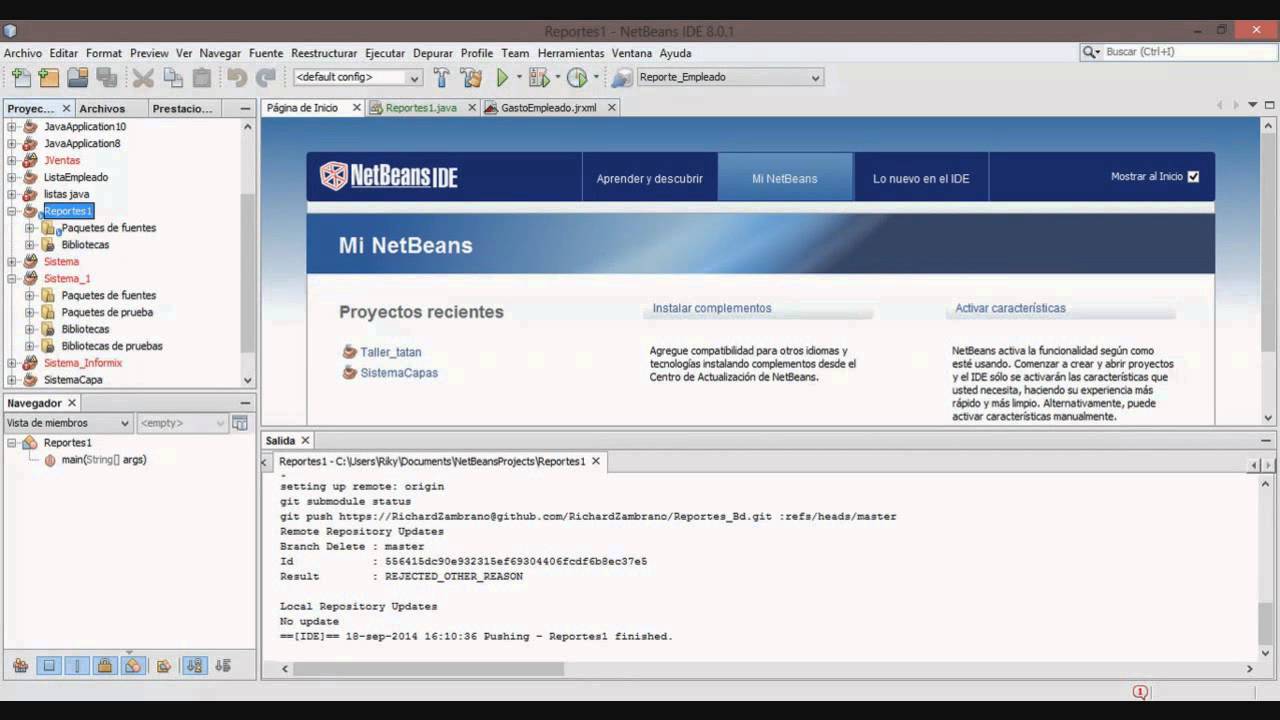Click the Navigator member view settings icon

(x=240, y=423)
